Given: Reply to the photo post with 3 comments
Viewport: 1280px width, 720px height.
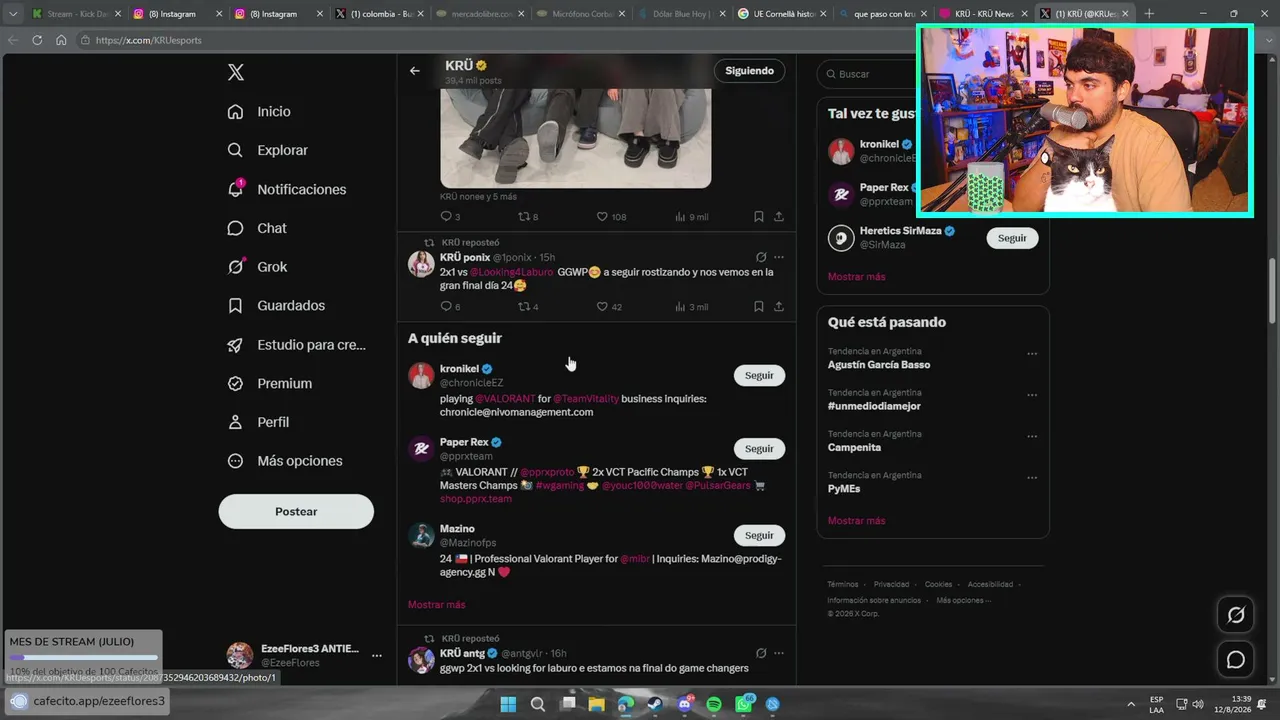Looking at the screenshot, I should [x=450, y=217].
